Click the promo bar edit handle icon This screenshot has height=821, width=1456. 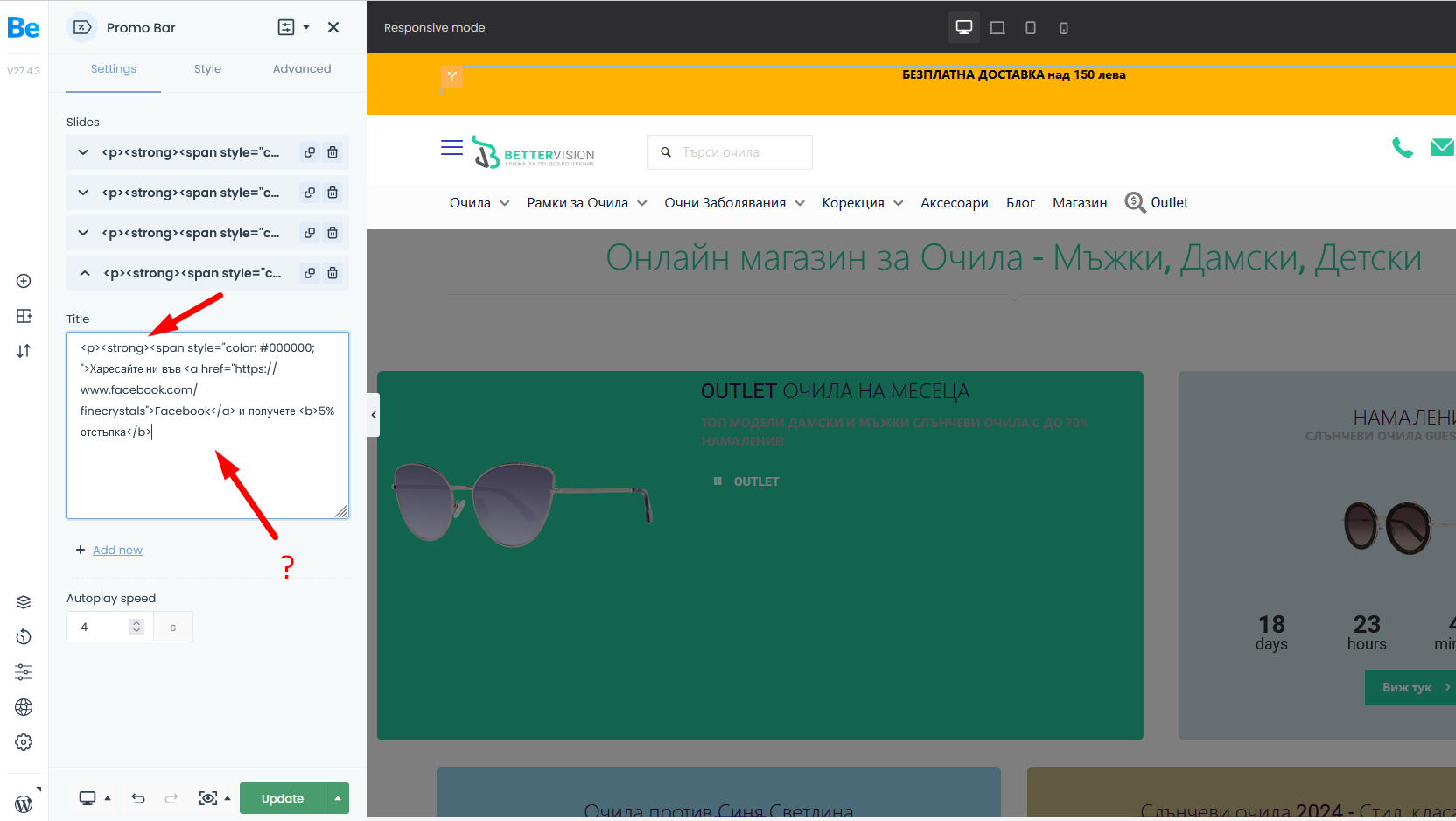[451, 76]
